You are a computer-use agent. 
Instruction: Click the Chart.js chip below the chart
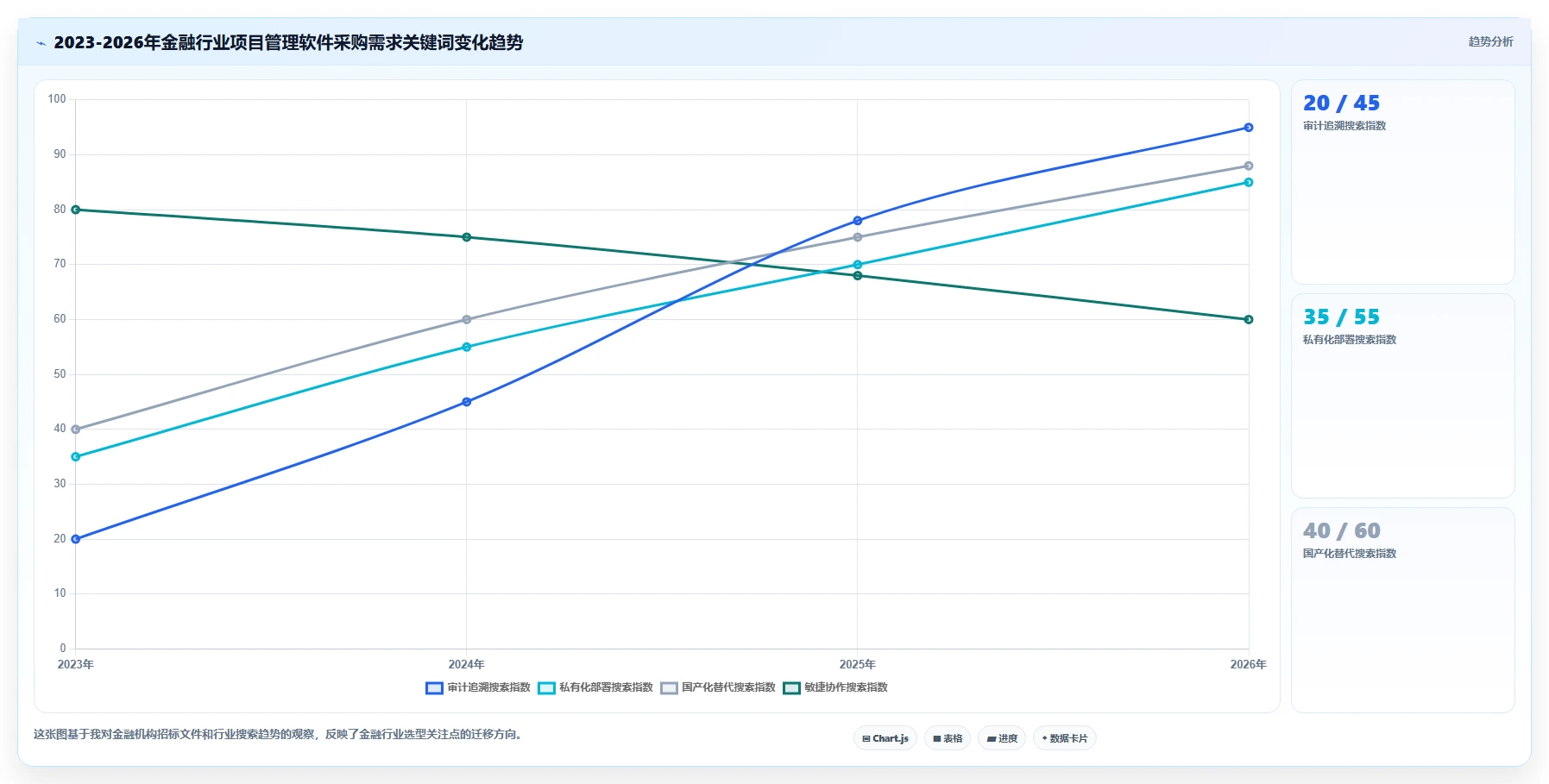click(x=885, y=738)
